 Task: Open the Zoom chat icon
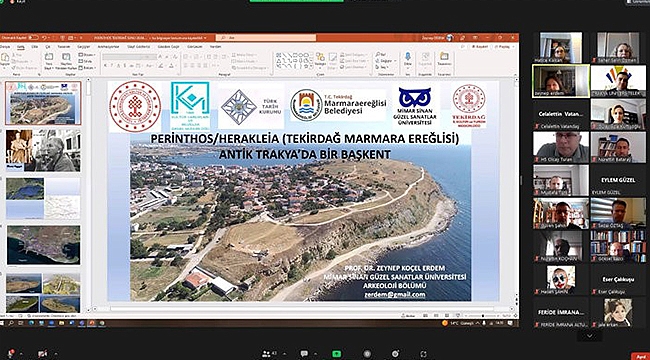[305, 353]
